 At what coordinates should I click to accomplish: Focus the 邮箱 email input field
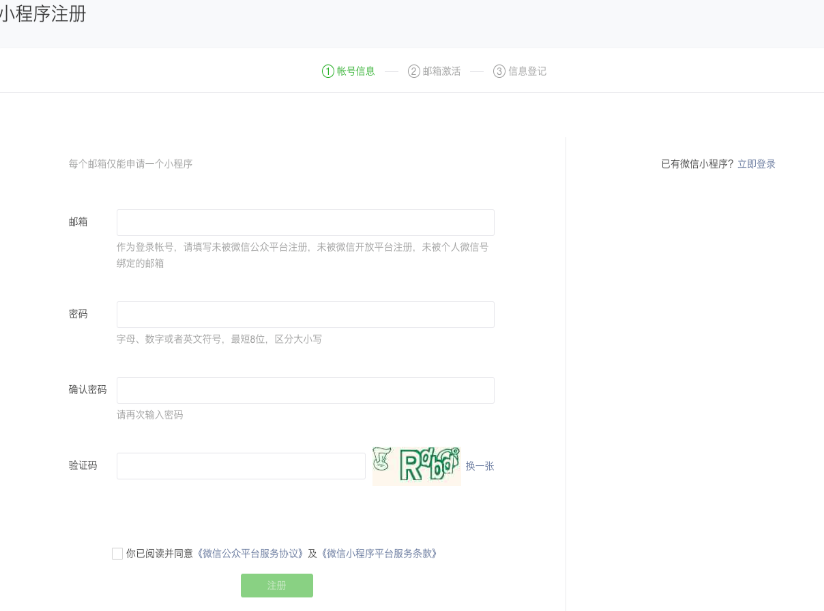(x=305, y=222)
